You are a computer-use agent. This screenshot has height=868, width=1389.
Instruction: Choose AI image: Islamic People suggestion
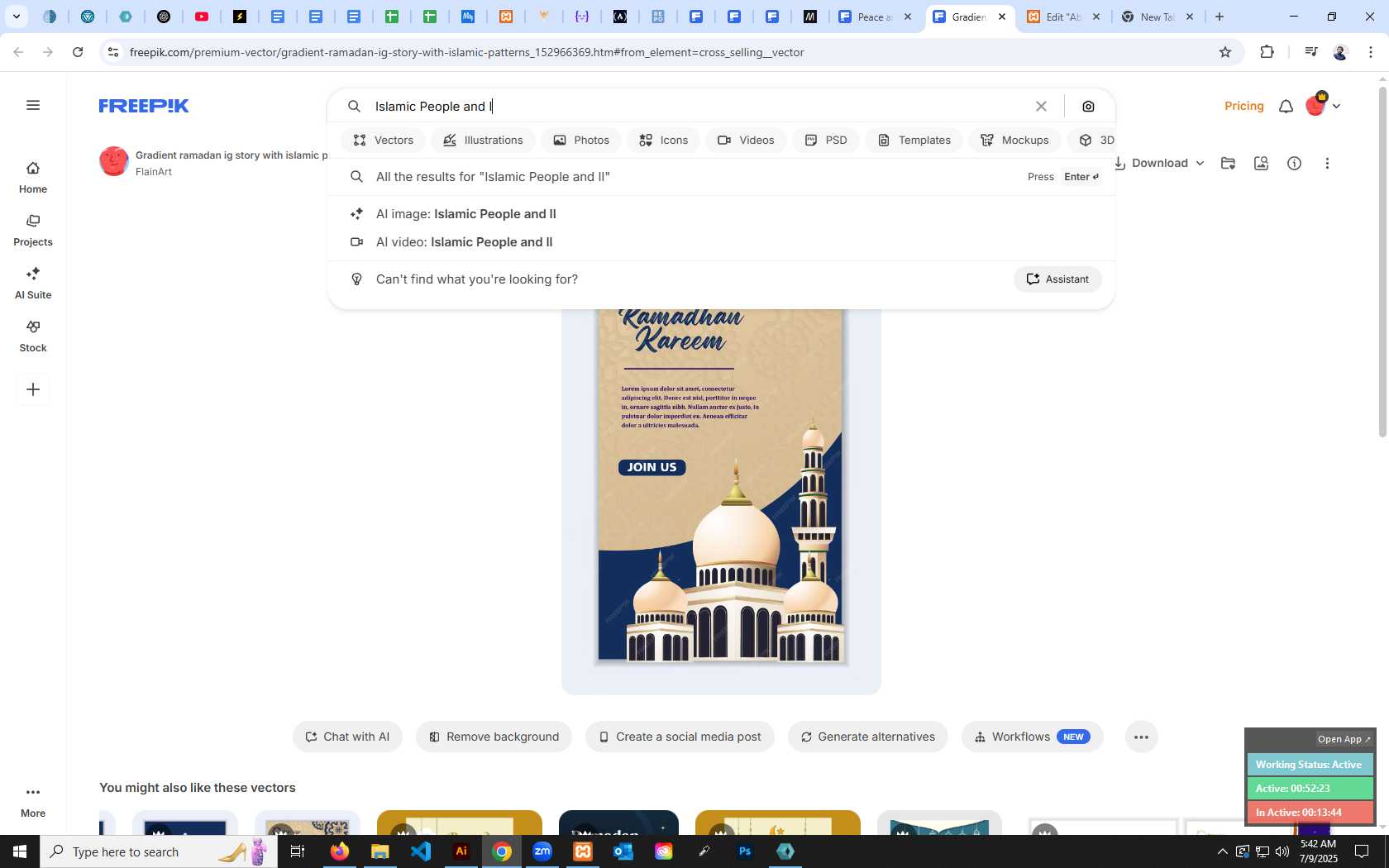pyautogui.click(x=721, y=213)
